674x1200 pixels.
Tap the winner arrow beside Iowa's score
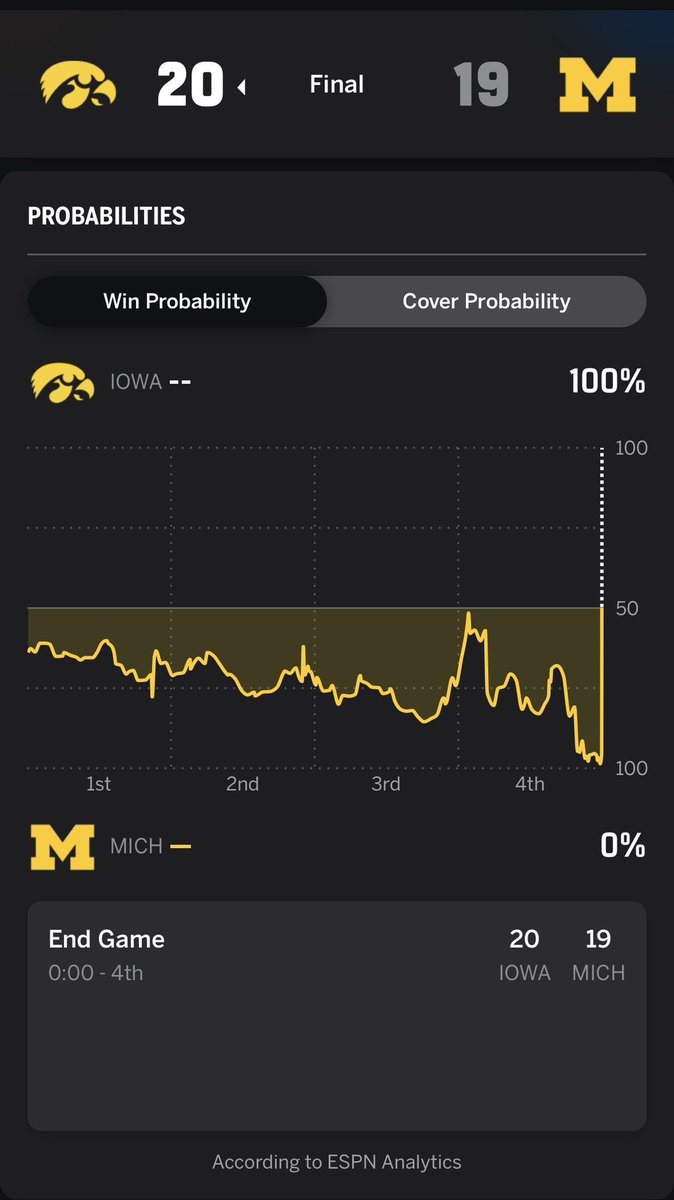click(x=241, y=88)
